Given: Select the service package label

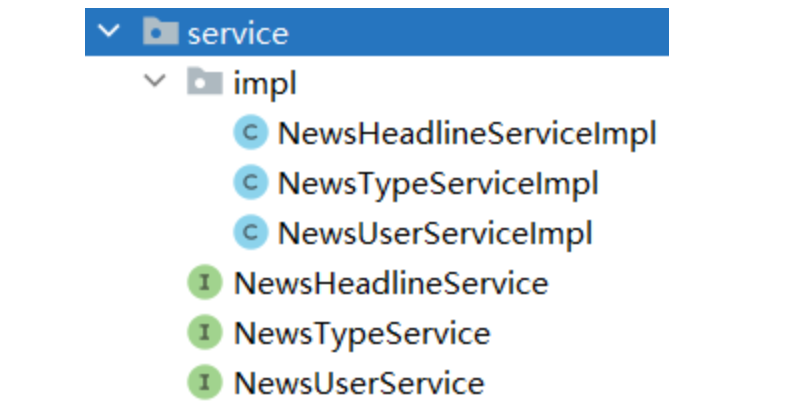Looking at the screenshot, I should [238, 34].
